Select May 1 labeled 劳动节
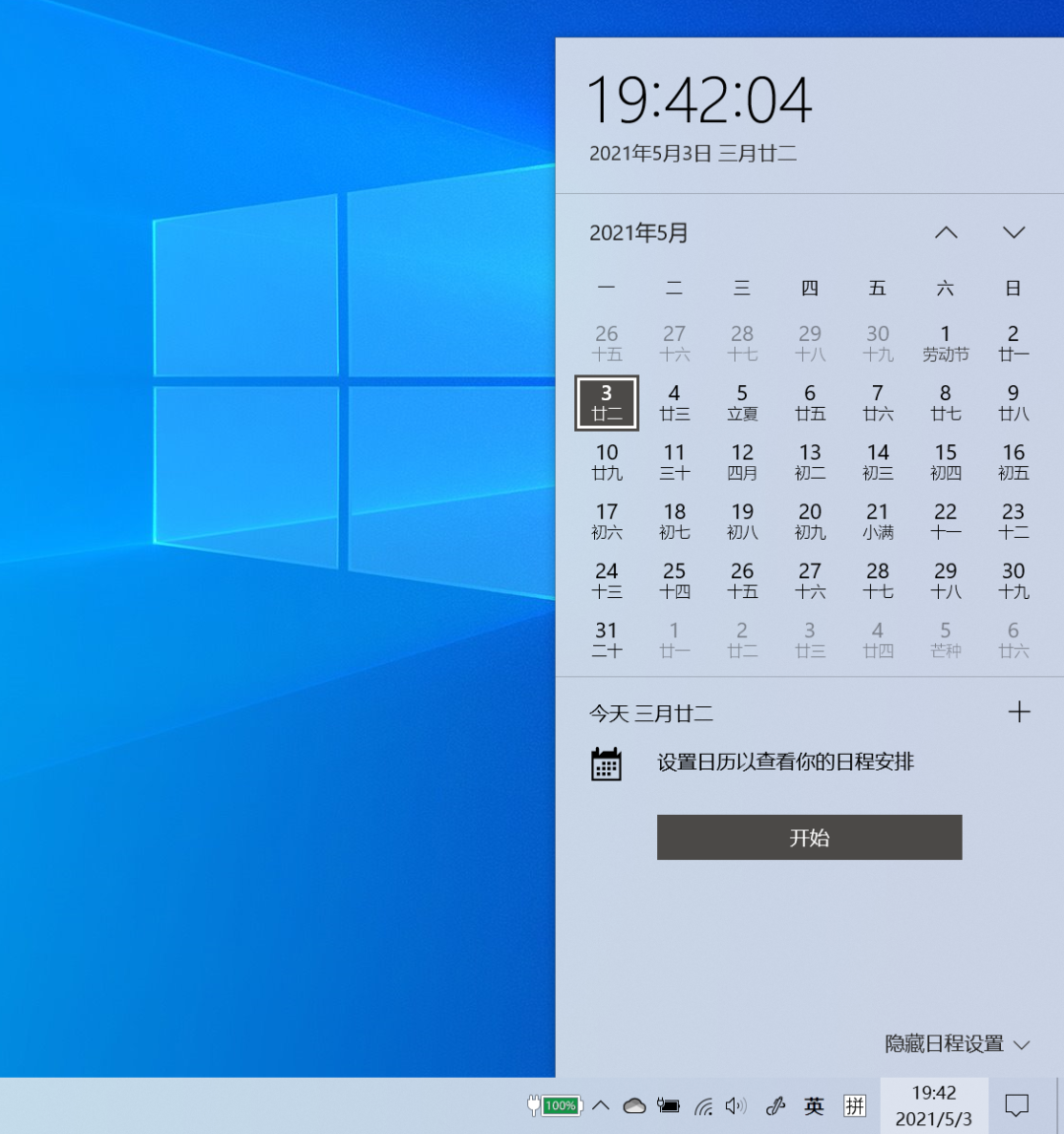 click(x=945, y=343)
